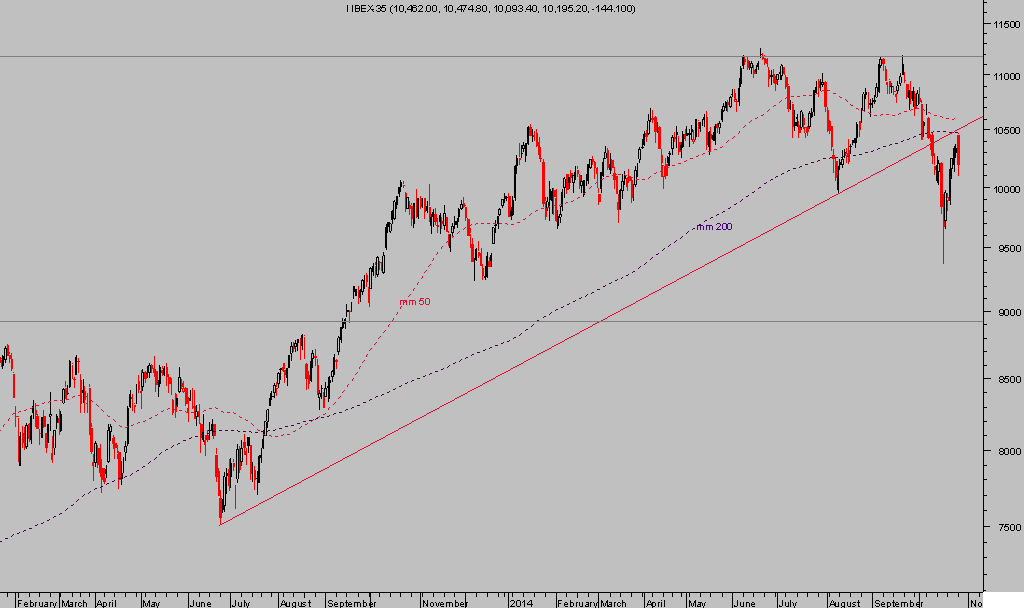Click the 8000 price axis label
1024x608 pixels.
tap(1004, 451)
